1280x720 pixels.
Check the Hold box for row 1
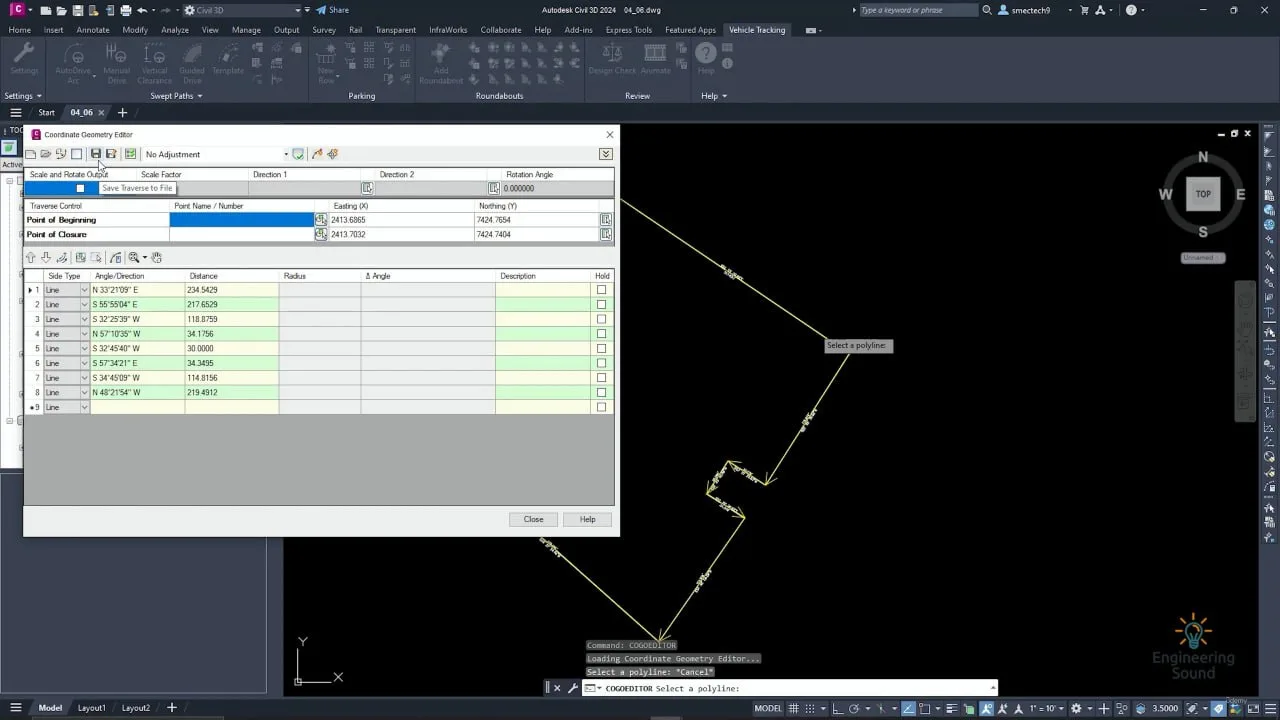601,290
